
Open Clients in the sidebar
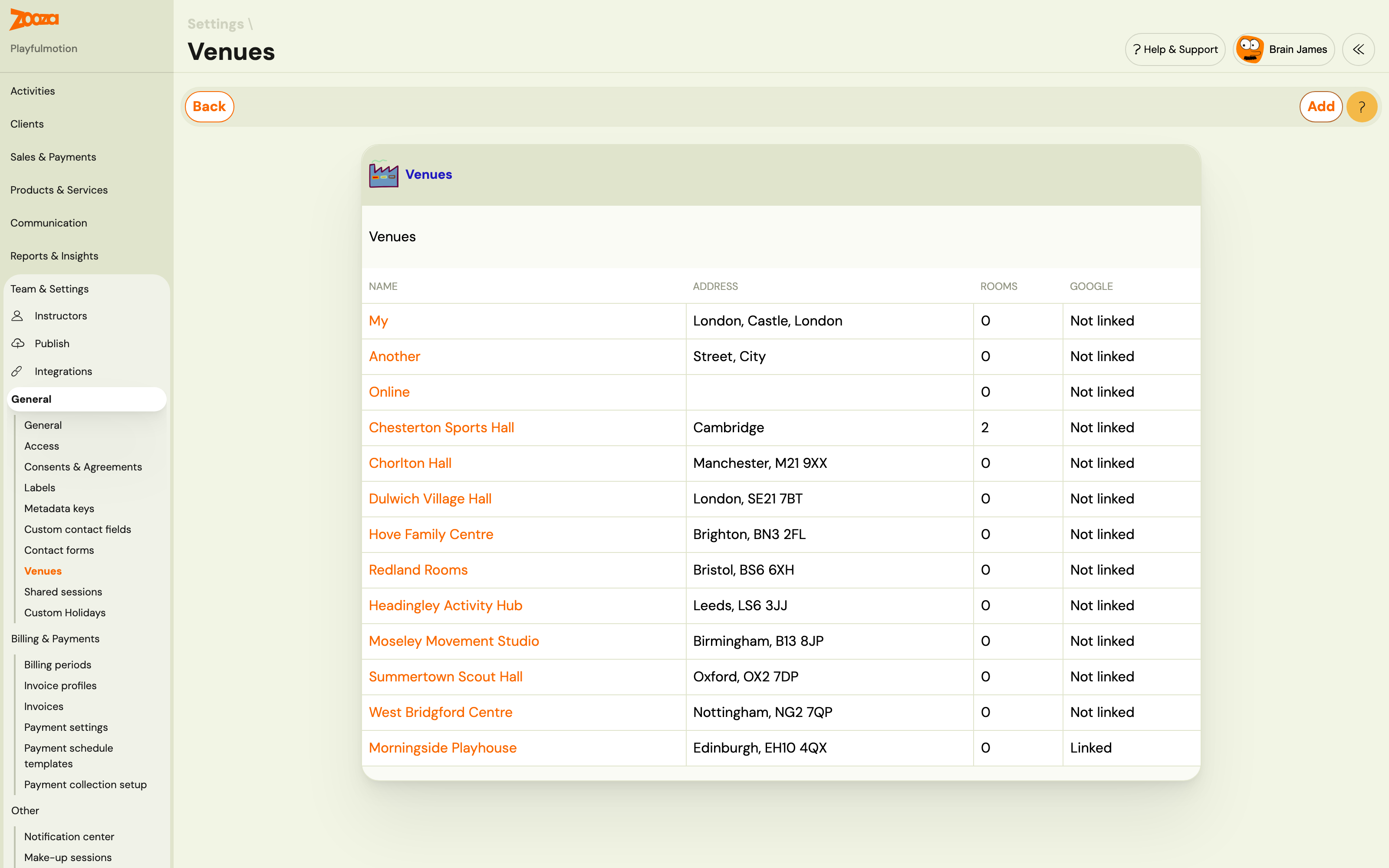[x=27, y=124]
